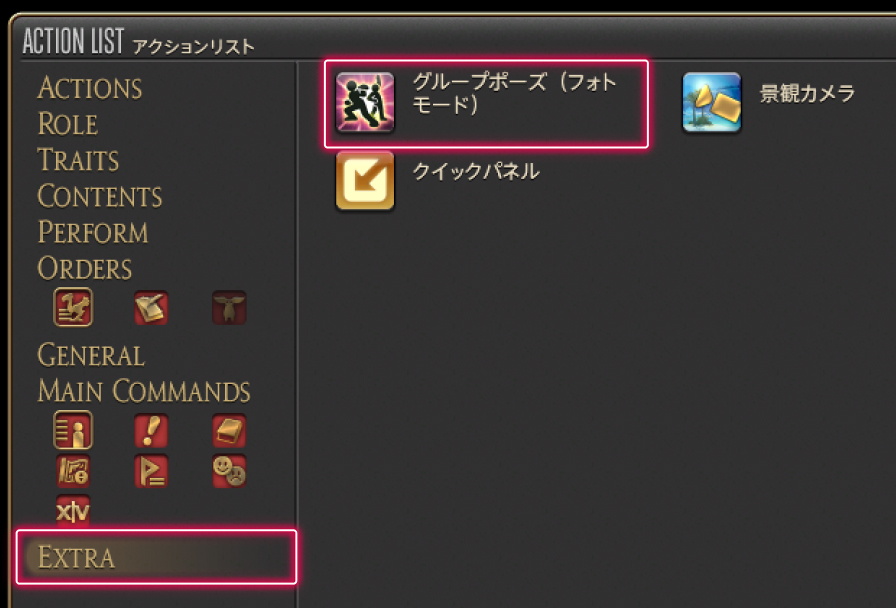
Task: Switch to the Actions category
Action: (x=90, y=89)
